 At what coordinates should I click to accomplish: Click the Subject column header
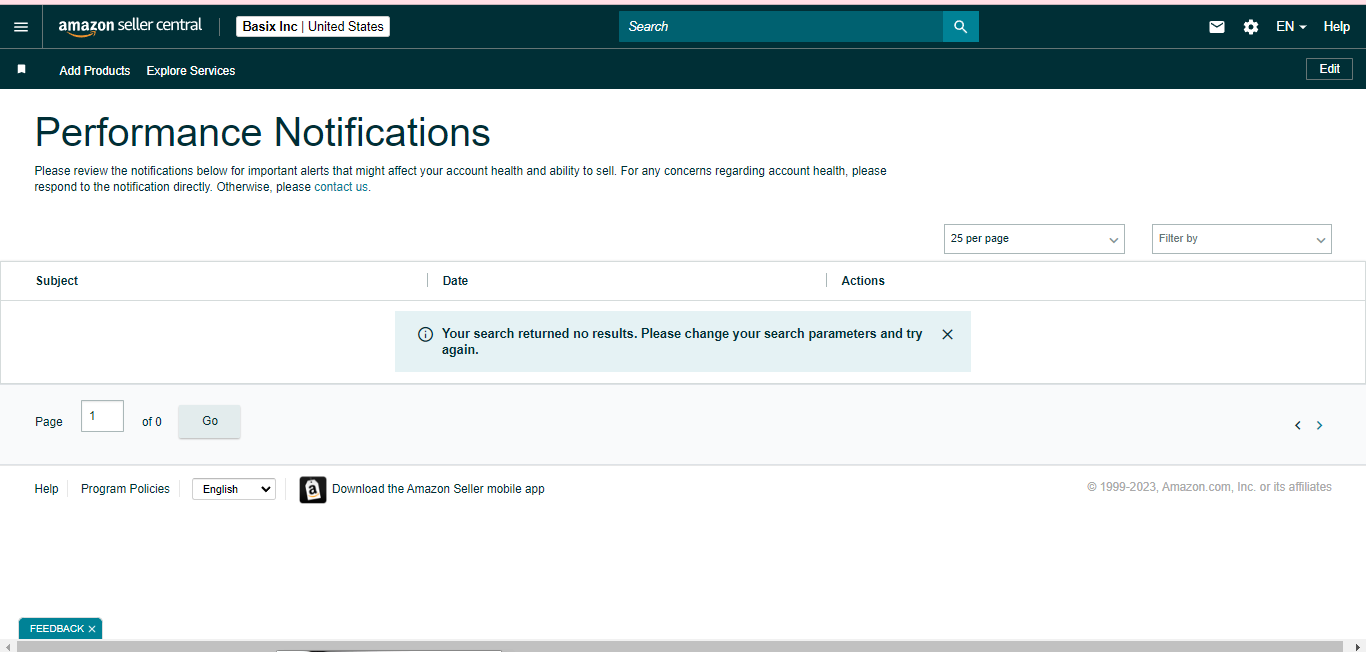click(x=57, y=281)
